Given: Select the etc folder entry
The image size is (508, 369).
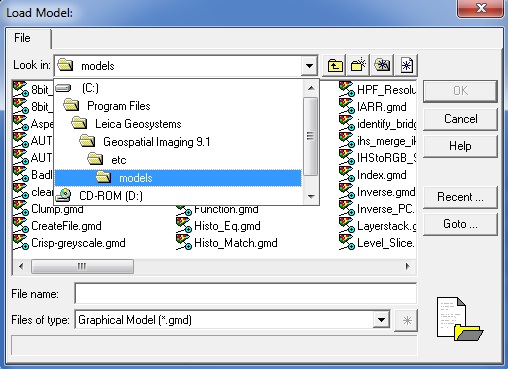Looking at the screenshot, I should tap(119, 160).
